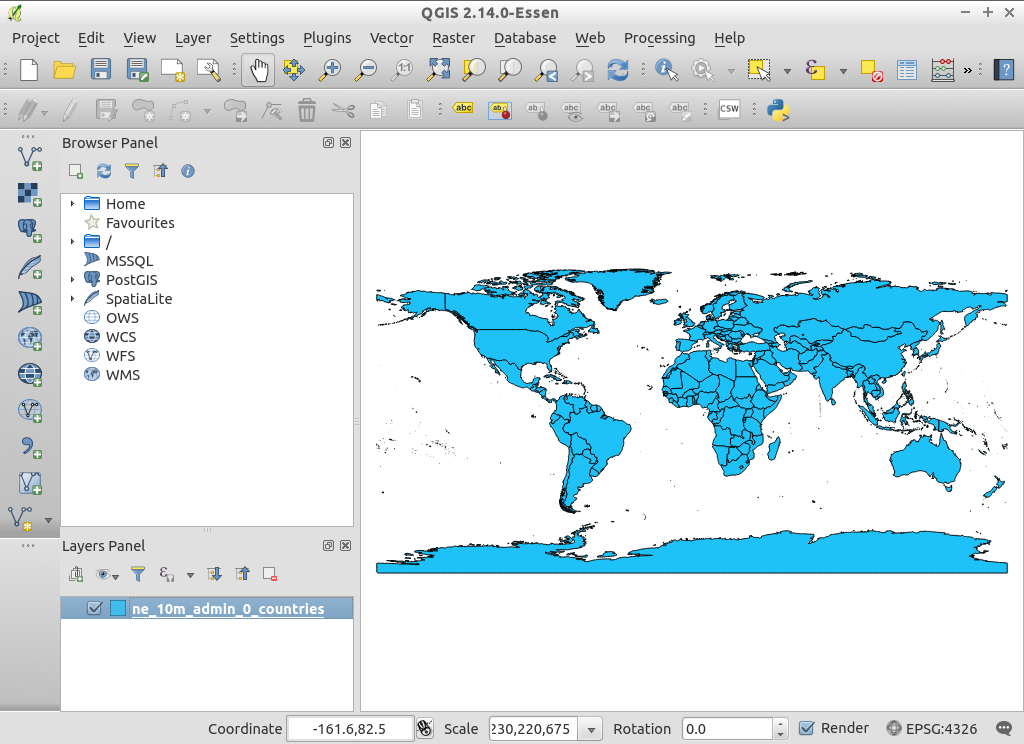Image resolution: width=1024 pixels, height=744 pixels.
Task: Click the Refresh map toolbar icon
Action: click(617, 70)
